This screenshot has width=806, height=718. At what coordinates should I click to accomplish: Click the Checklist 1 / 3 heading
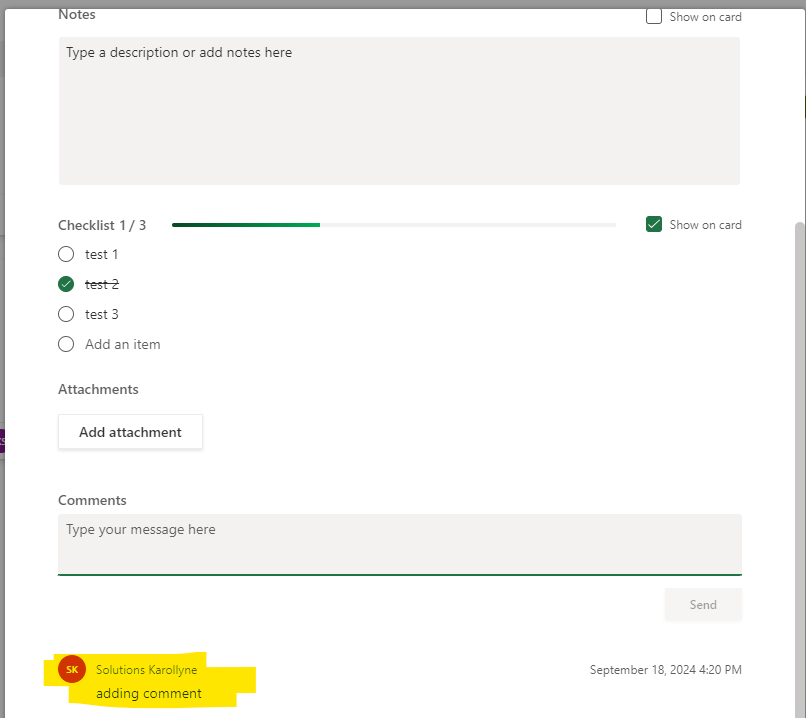tap(102, 225)
